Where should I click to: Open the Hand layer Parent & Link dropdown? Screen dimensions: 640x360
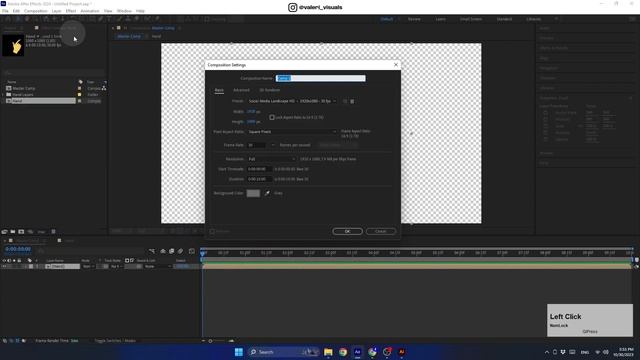coord(158,267)
